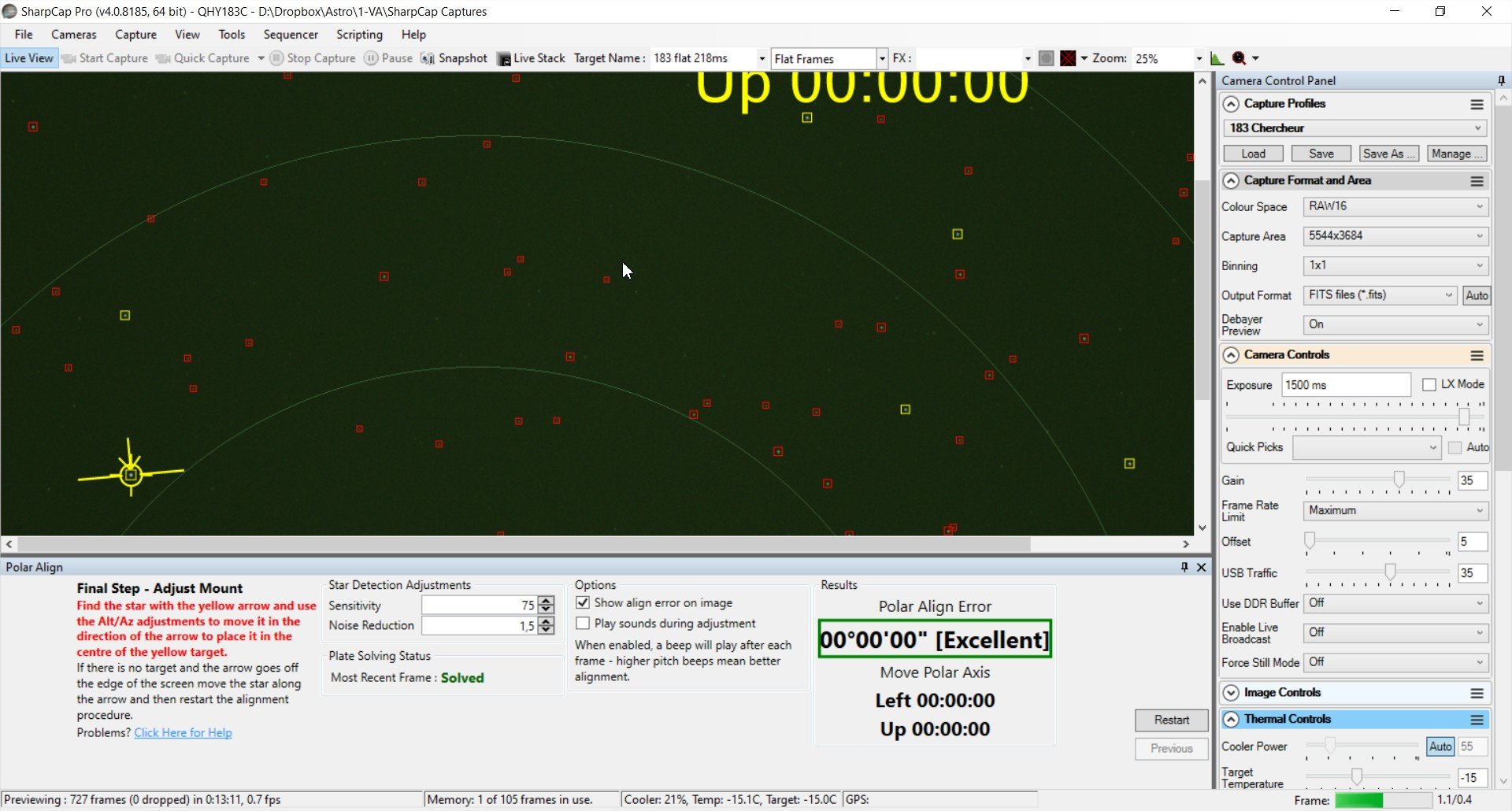Viewport: 1512px width, 811px height.
Task: Close the Polar Align panel
Action: click(x=1202, y=567)
